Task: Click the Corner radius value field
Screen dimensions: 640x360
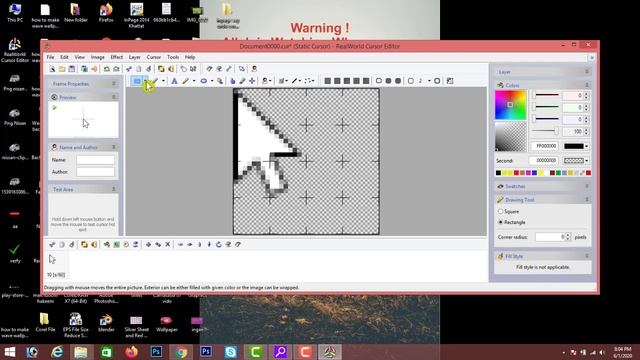Action: point(550,237)
